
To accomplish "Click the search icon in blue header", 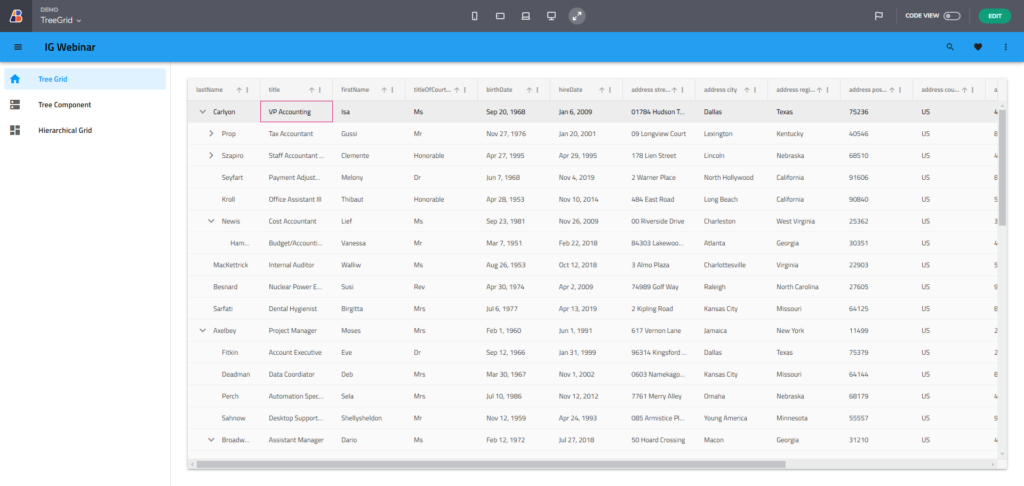I will click(950, 47).
